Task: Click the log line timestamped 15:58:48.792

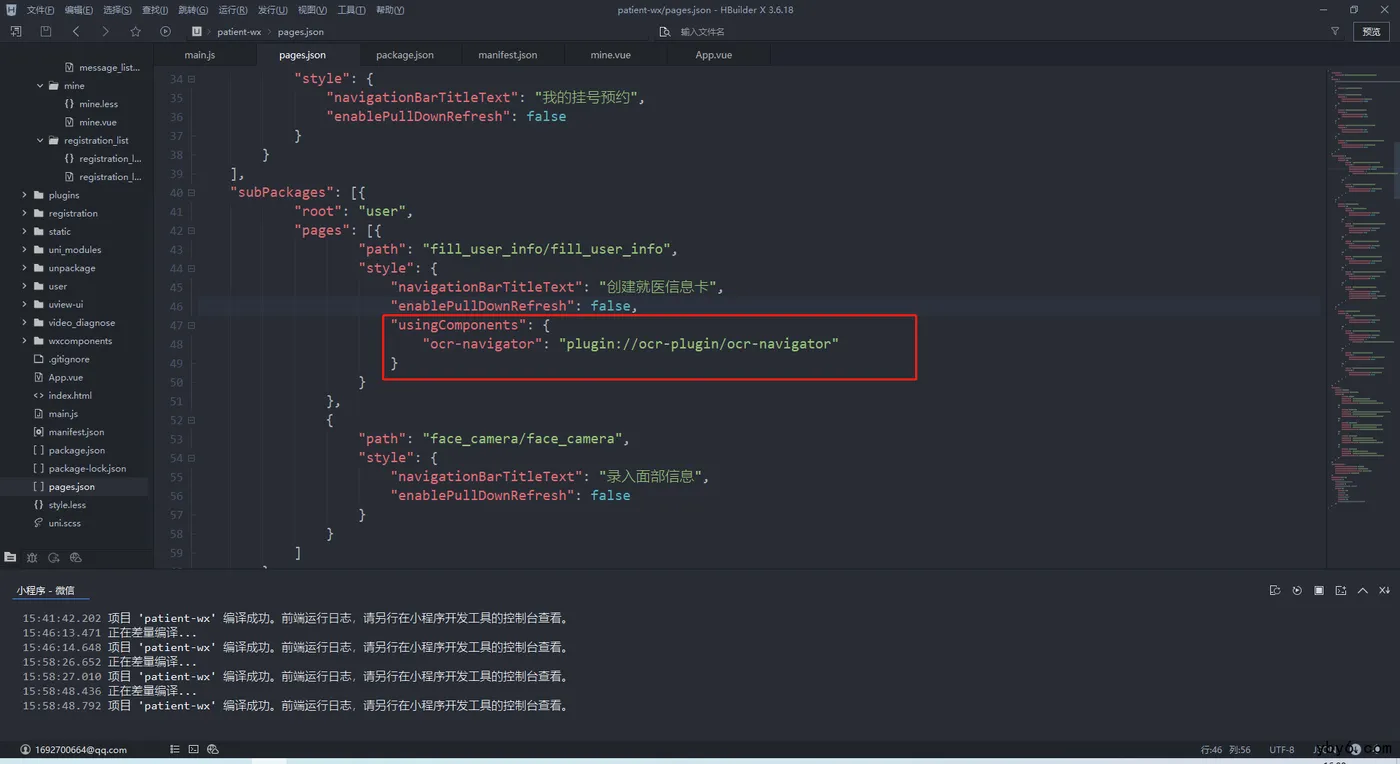Action: [x=296, y=706]
